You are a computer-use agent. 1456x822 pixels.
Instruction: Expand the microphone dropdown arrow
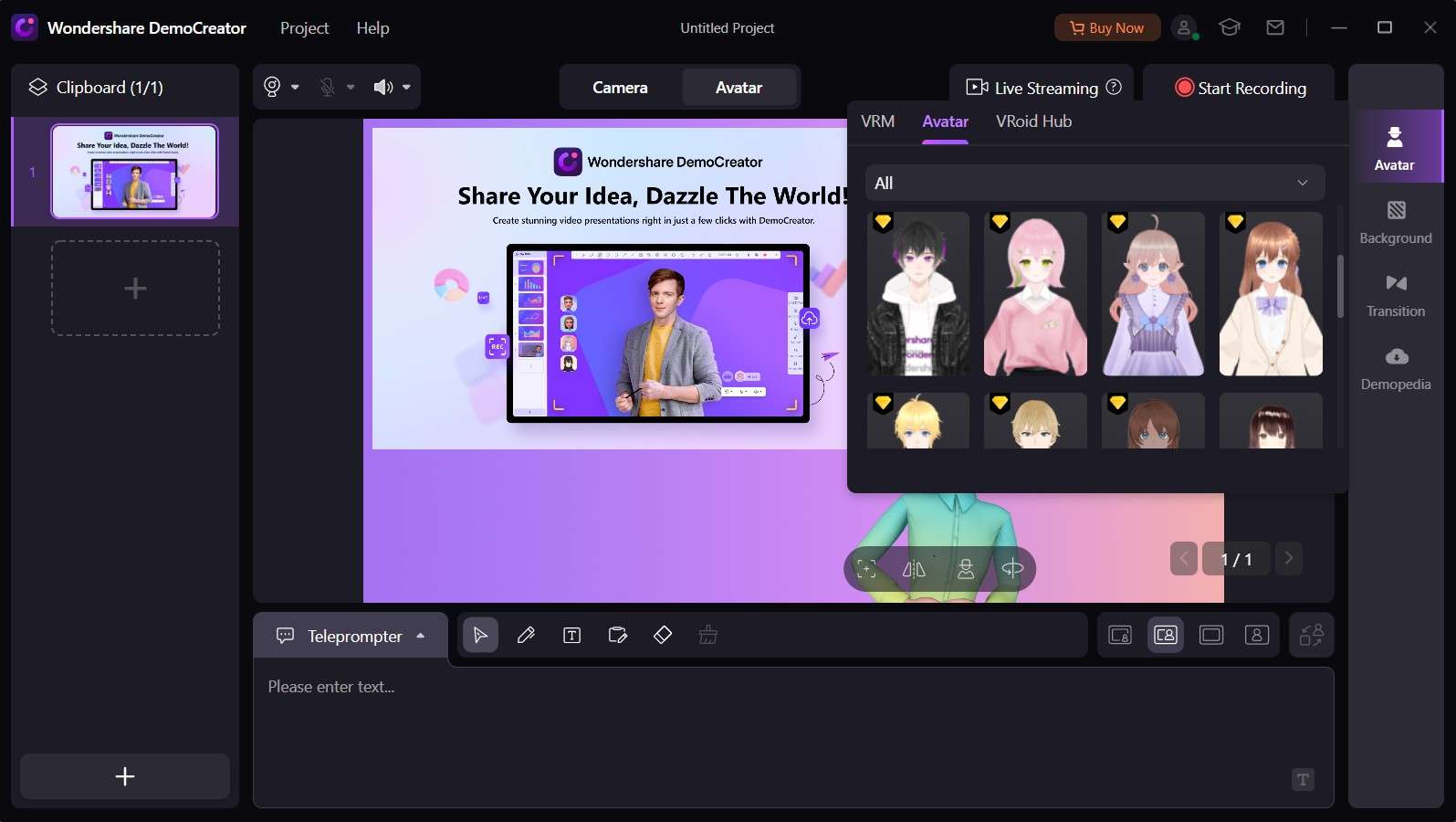(x=351, y=88)
